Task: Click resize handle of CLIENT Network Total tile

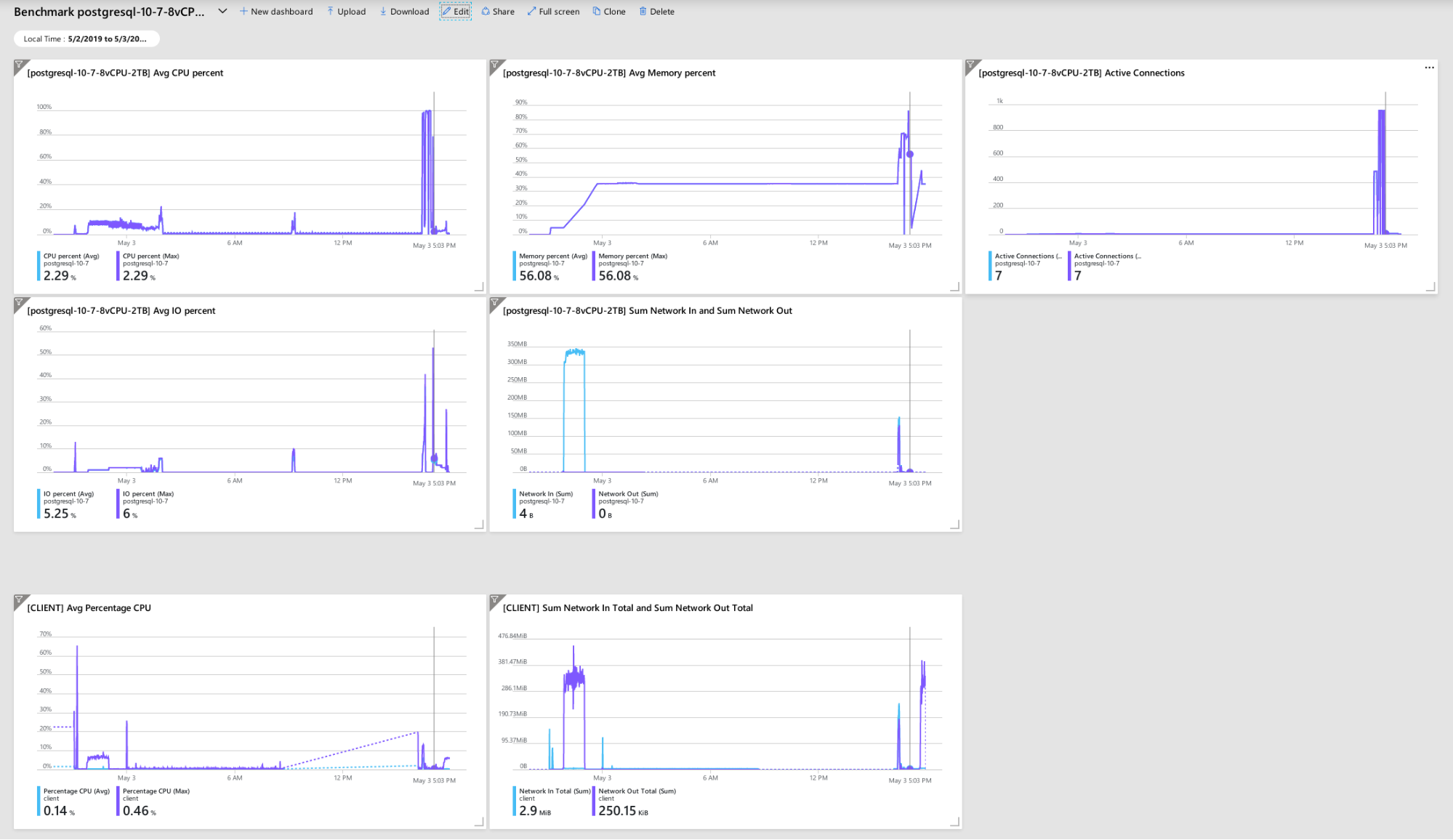Action: click(x=955, y=822)
